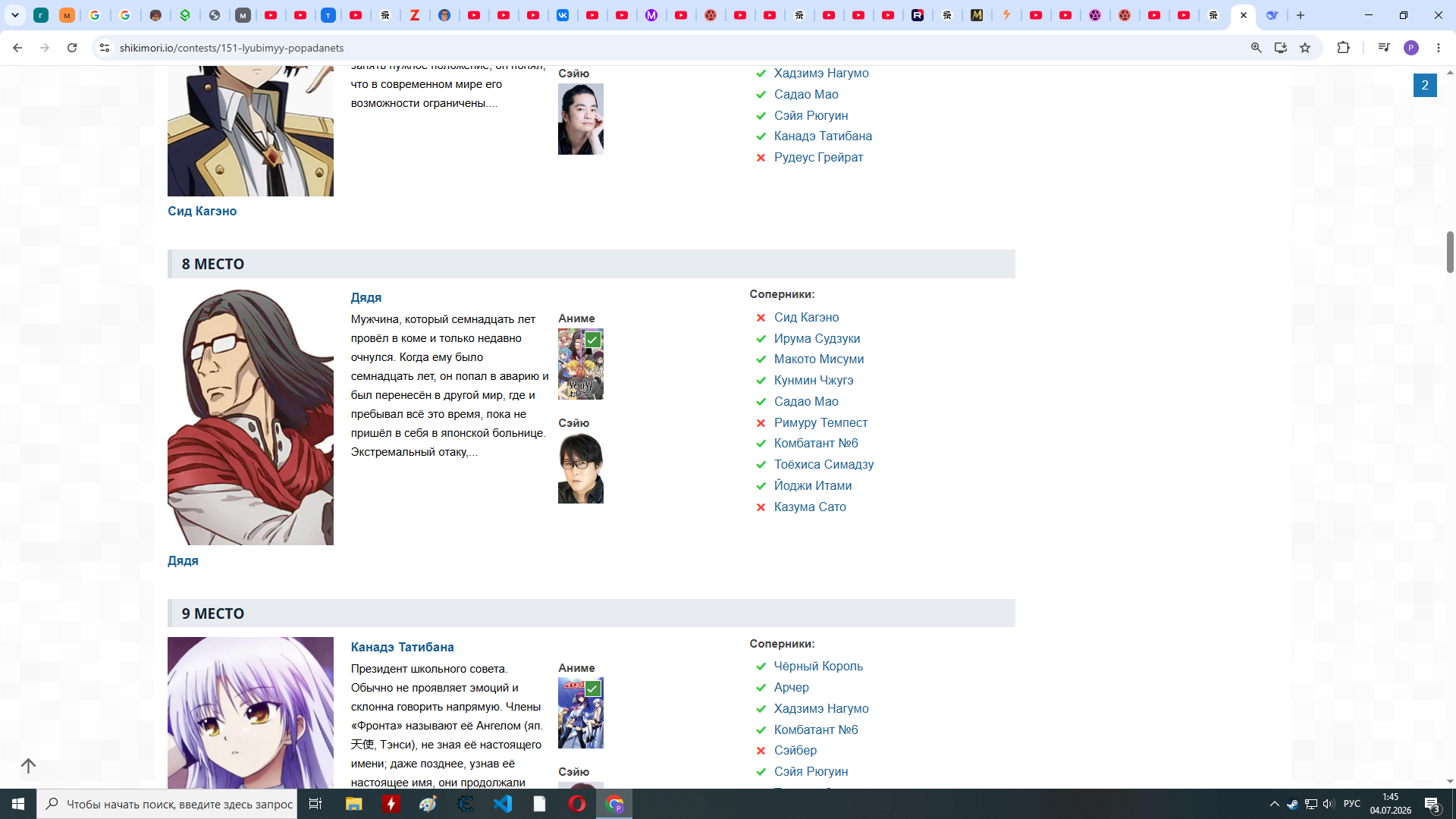Open the Рудеус Грейрат opponent link

pos(818,157)
